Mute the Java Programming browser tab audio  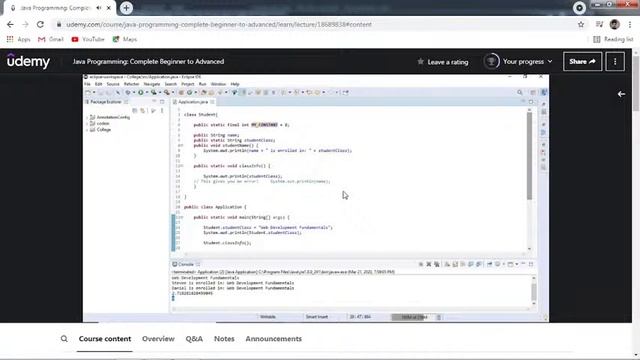coord(99,8)
